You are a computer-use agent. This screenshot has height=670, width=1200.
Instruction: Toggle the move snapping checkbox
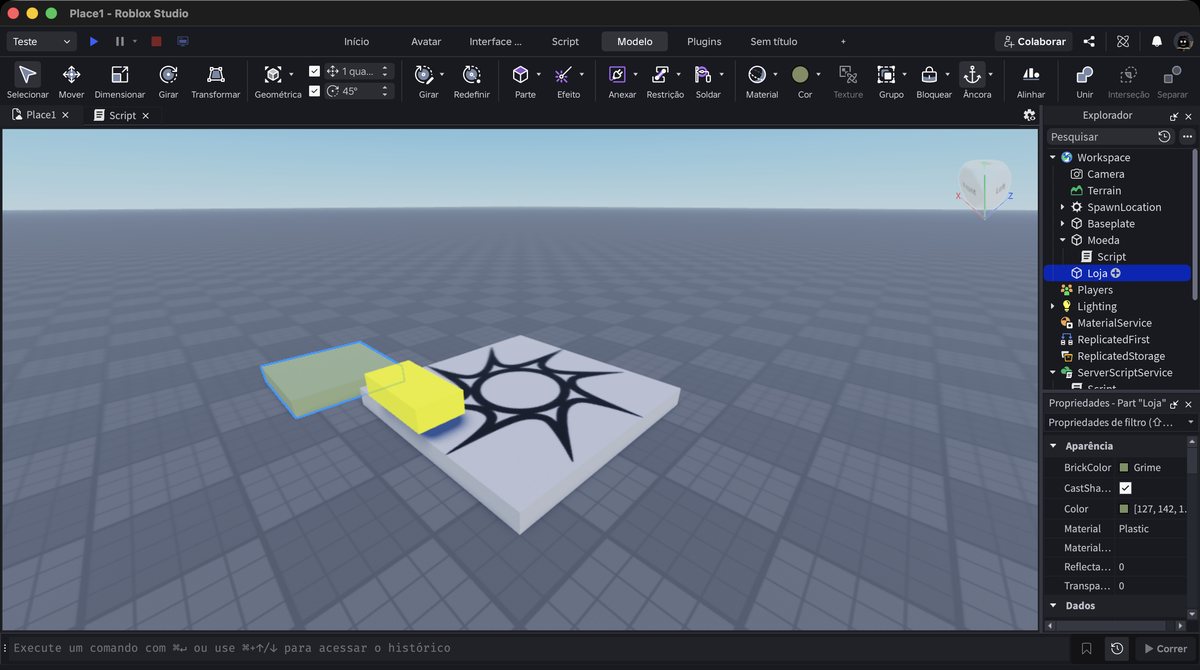pyautogui.click(x=315, y=71)
